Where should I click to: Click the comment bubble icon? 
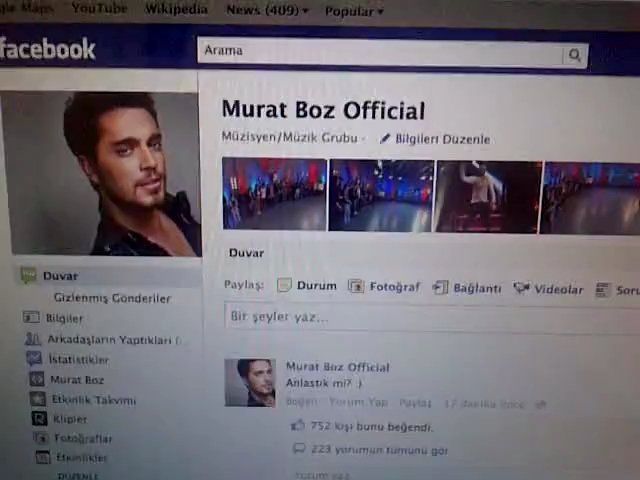299,449
